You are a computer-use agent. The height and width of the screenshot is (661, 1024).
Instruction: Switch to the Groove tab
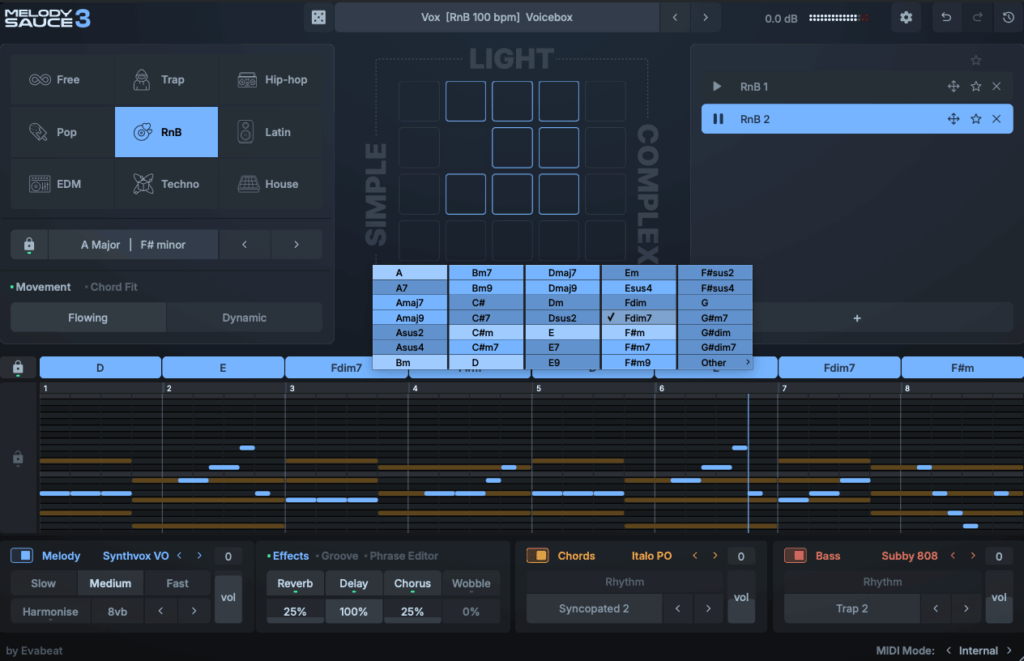[x=340, y=556]
